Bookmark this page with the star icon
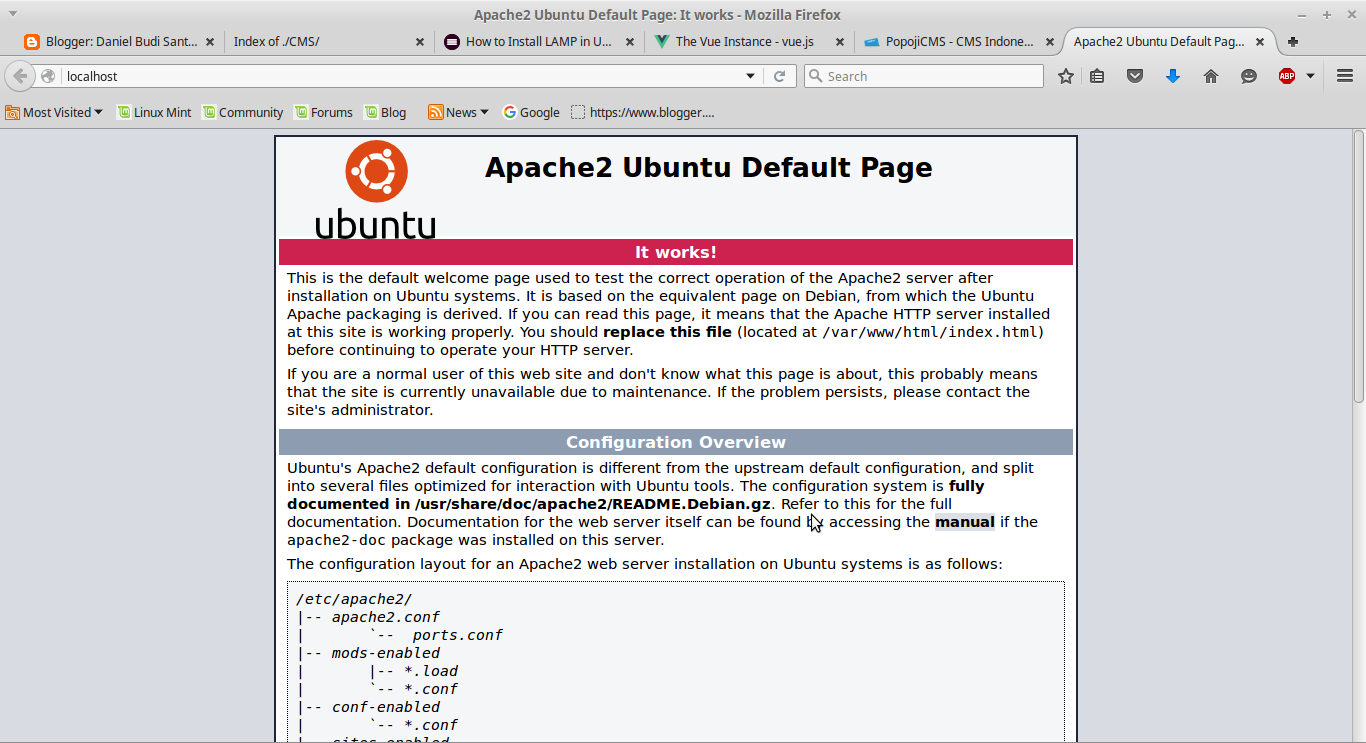 pos(1066,76)
